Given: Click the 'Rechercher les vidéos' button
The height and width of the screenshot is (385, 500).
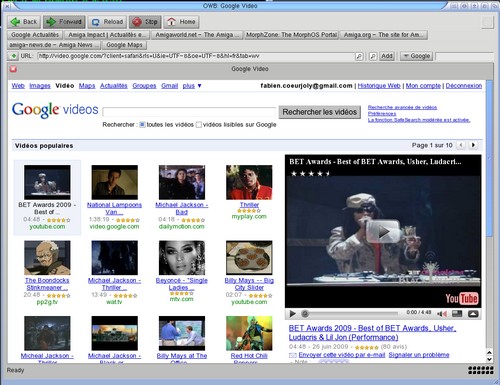Looking at the screenshot, I should point(320,112).
